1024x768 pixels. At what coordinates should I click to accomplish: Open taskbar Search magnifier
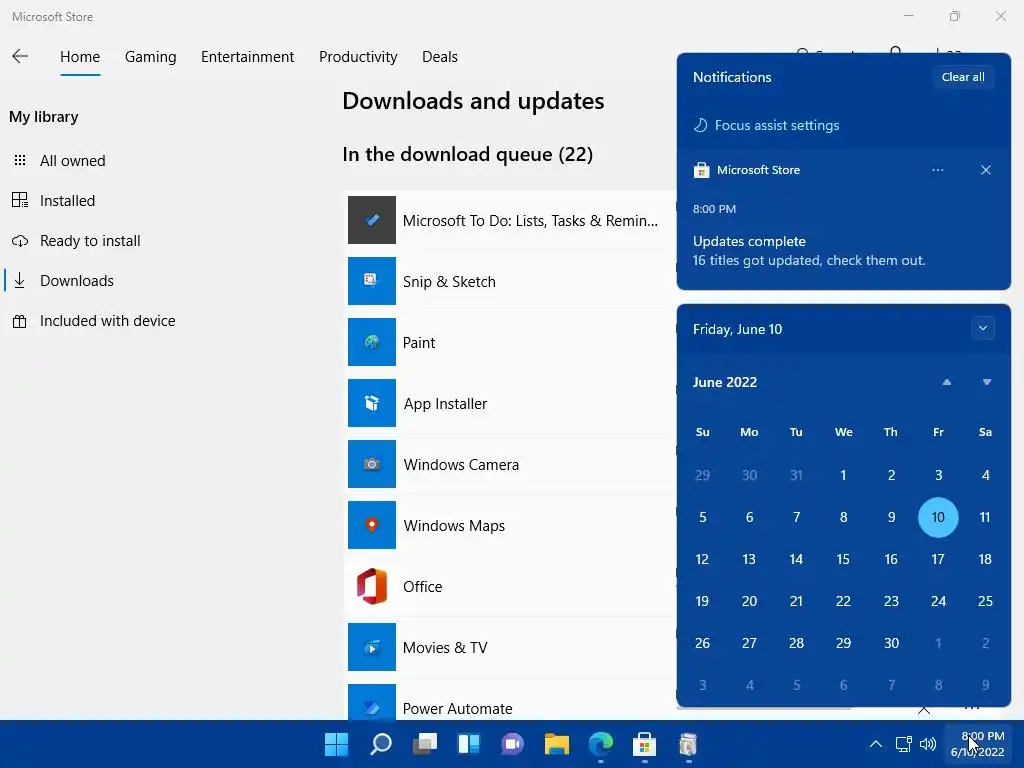pos(381,744)
